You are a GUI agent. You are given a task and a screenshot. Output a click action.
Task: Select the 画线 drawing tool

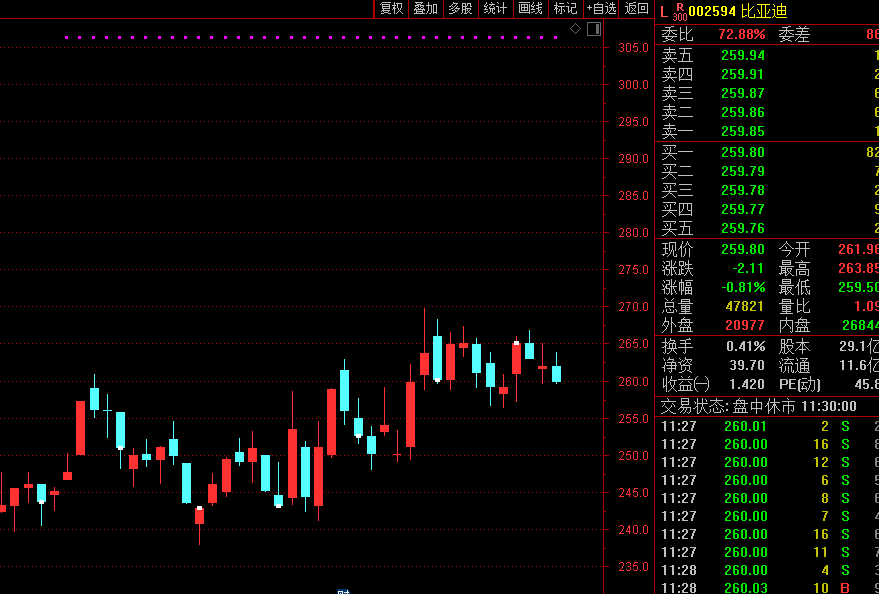(x=530, y=8)
